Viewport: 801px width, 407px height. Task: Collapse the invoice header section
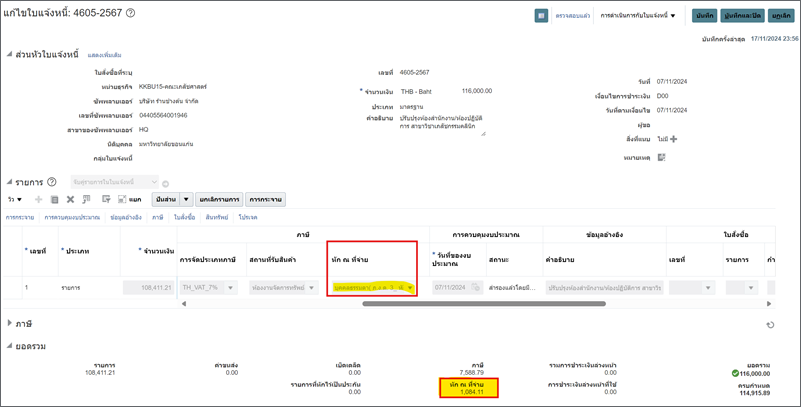click(11, 54)
